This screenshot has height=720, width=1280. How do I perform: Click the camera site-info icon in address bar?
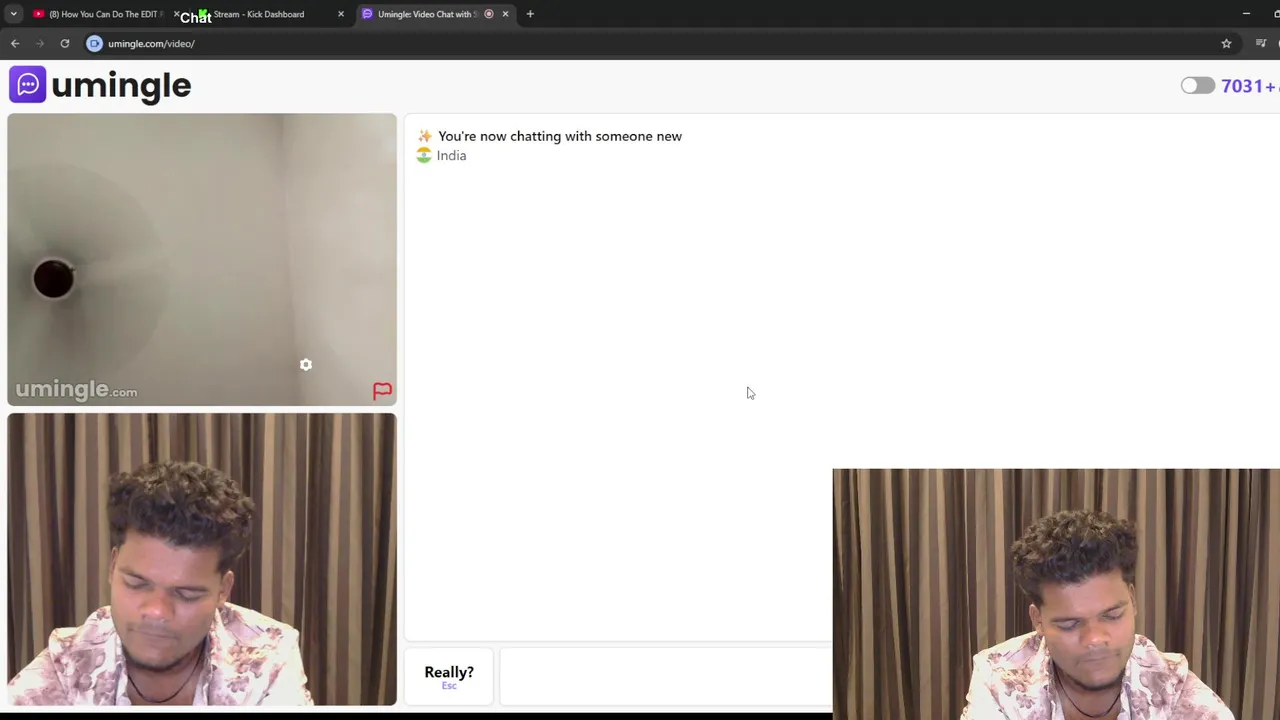click(x=94, y=43)
